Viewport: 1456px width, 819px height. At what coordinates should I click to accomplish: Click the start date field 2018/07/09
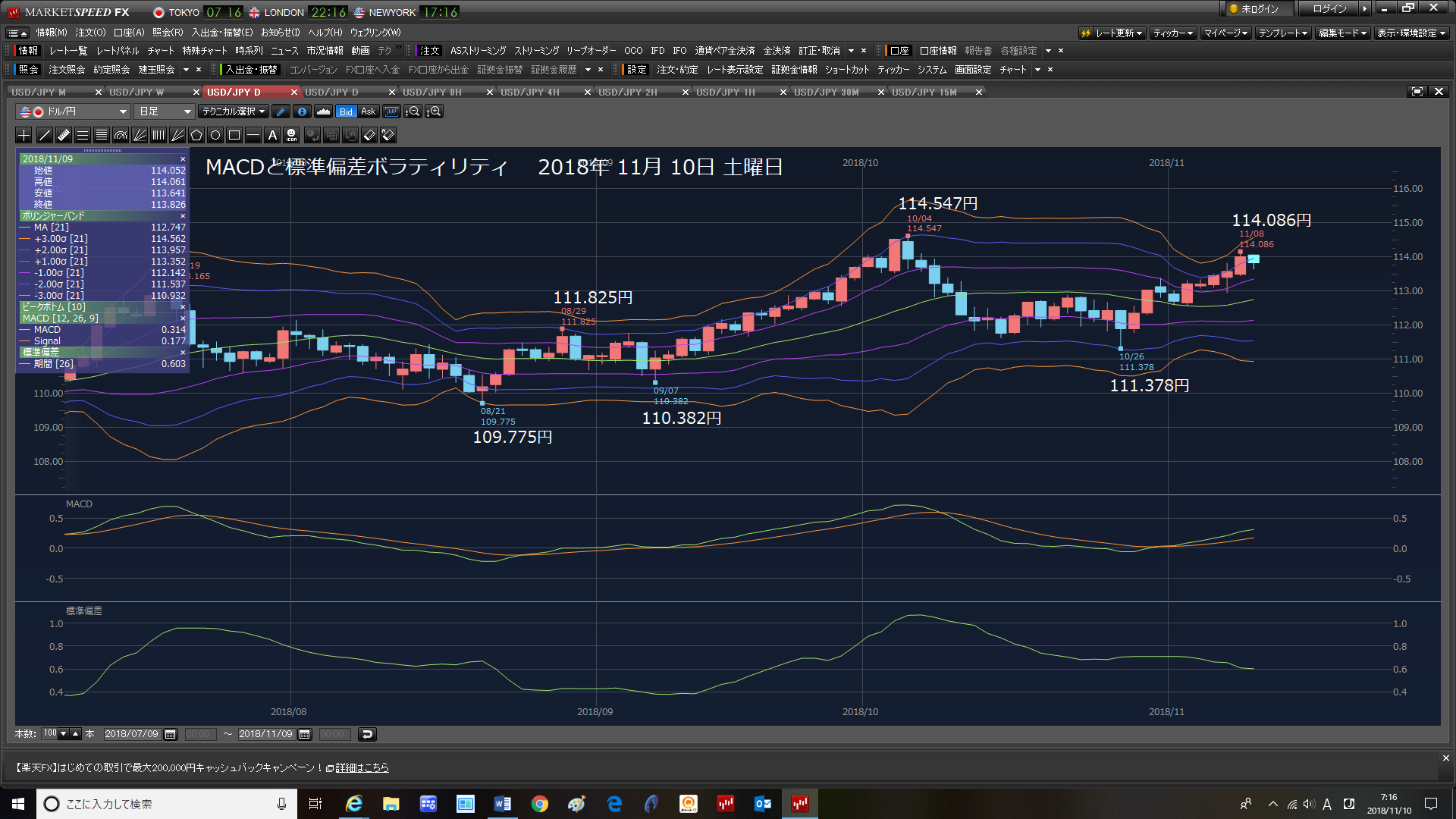132,734
